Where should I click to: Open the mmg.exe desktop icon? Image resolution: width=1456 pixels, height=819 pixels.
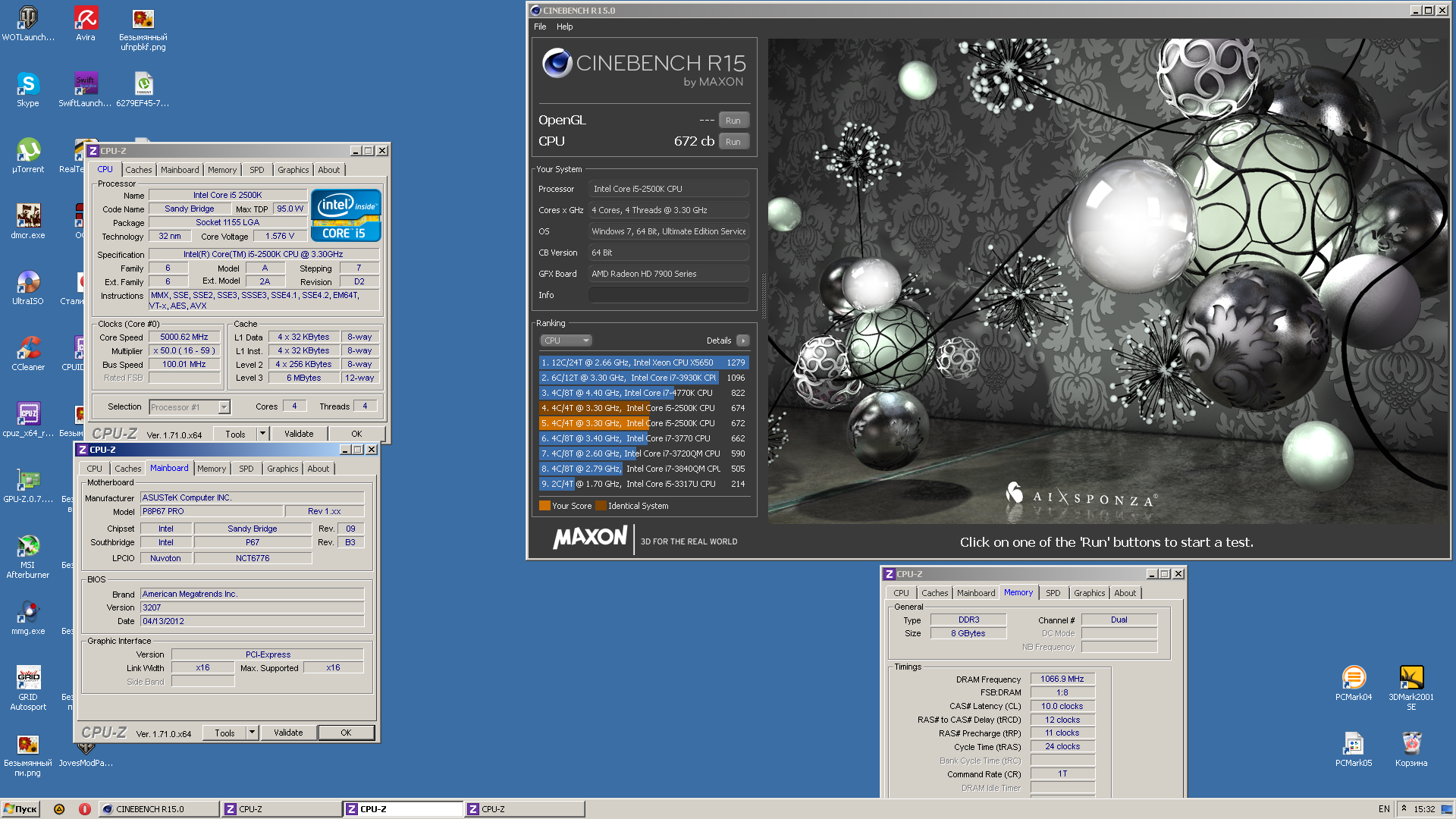coord(28,617)
